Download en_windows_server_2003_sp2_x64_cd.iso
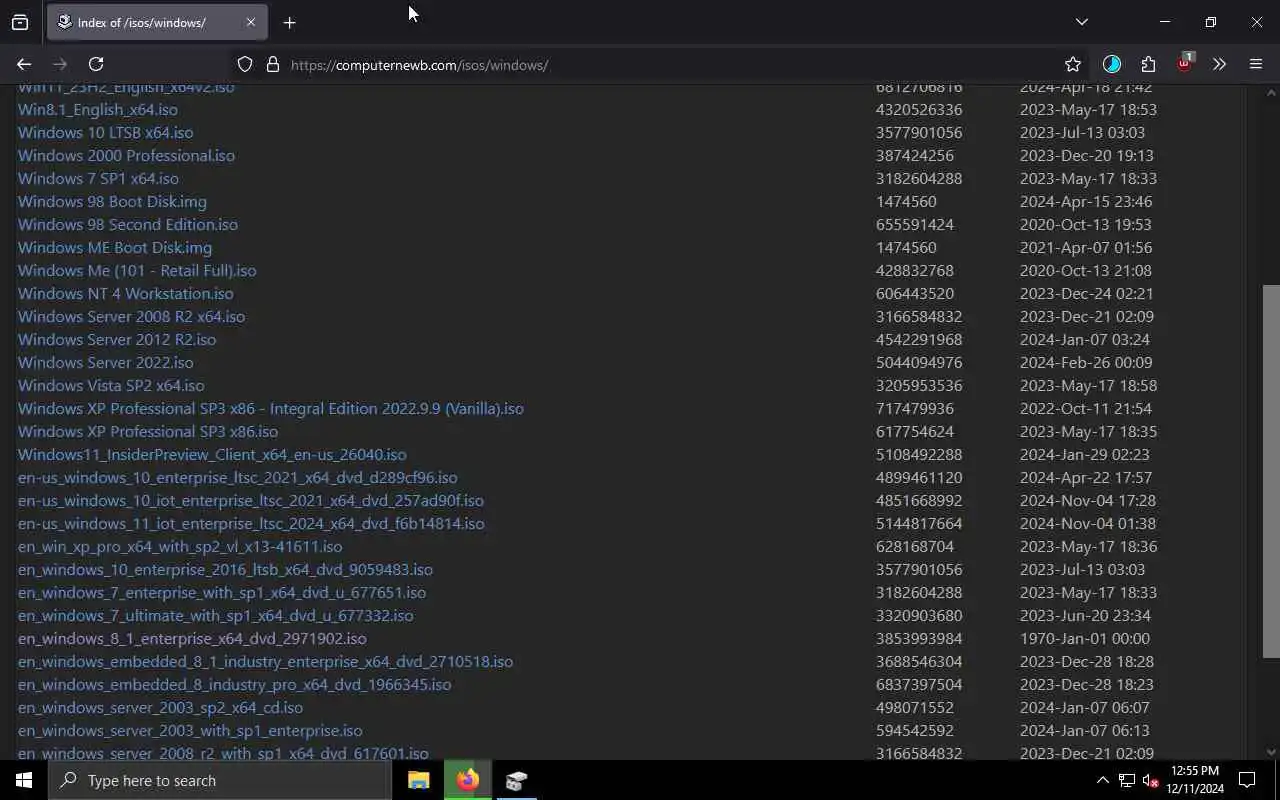1280x800 pixels. (160, 707)
